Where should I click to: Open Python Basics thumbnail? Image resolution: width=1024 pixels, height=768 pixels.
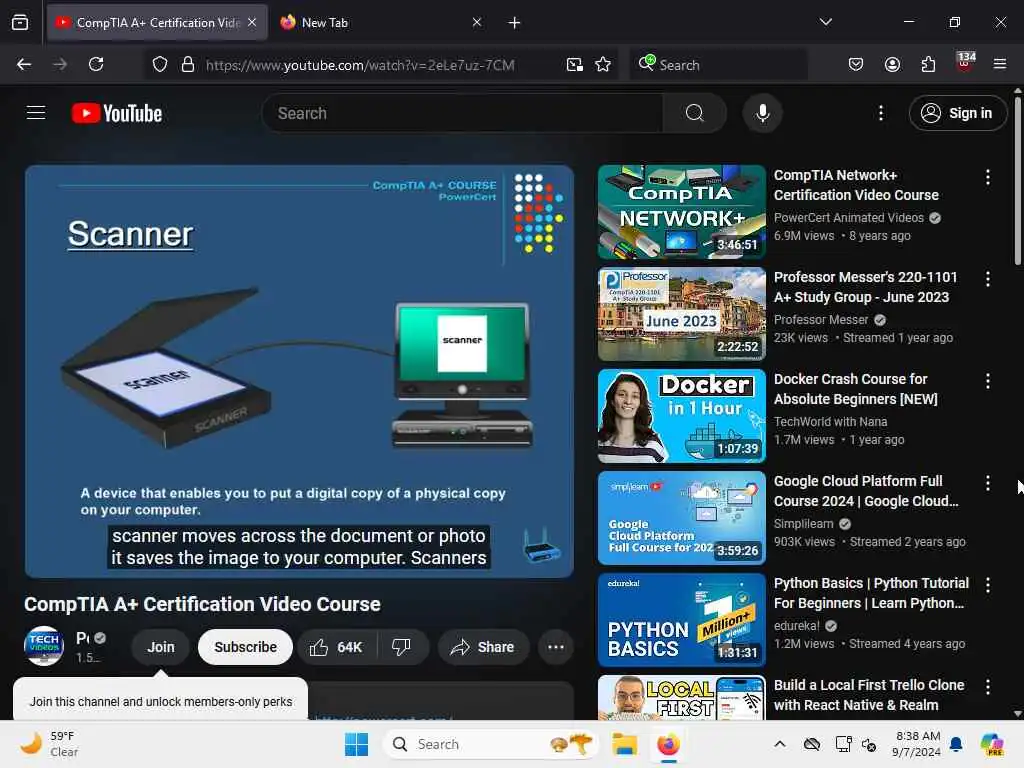click(x=681, y=620)
